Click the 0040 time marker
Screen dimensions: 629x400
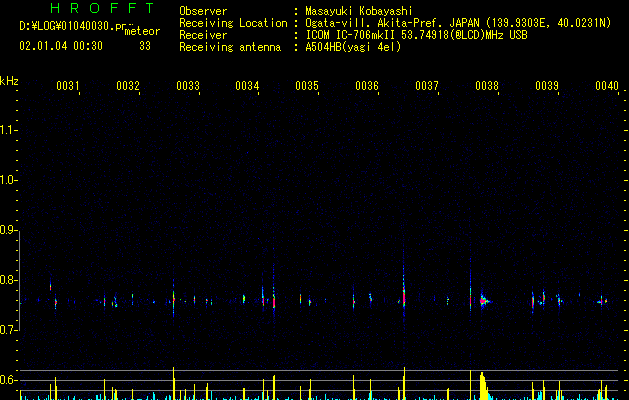pos(607,85)
